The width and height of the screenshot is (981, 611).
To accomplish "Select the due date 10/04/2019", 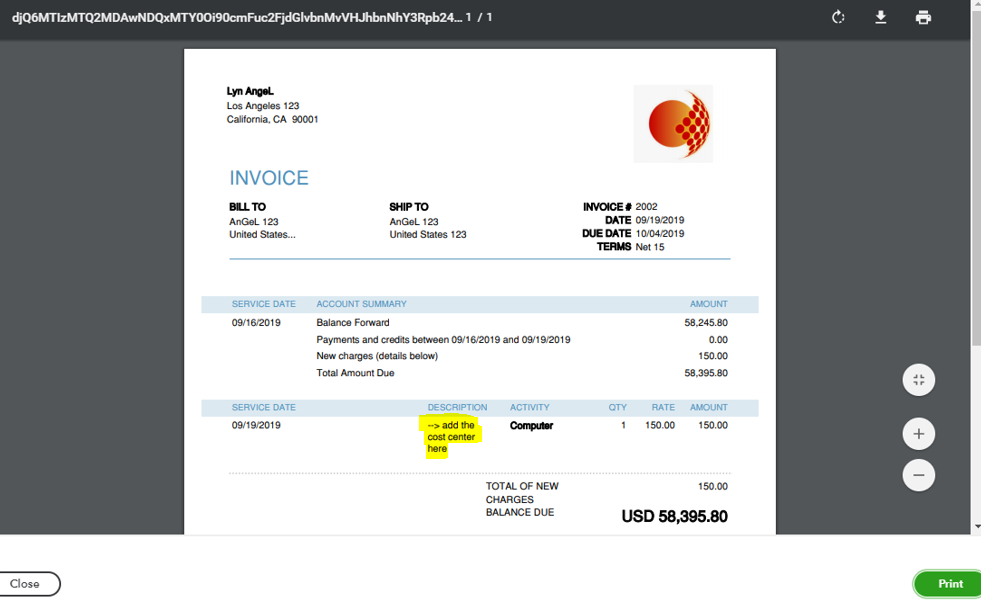I will 660,233.
